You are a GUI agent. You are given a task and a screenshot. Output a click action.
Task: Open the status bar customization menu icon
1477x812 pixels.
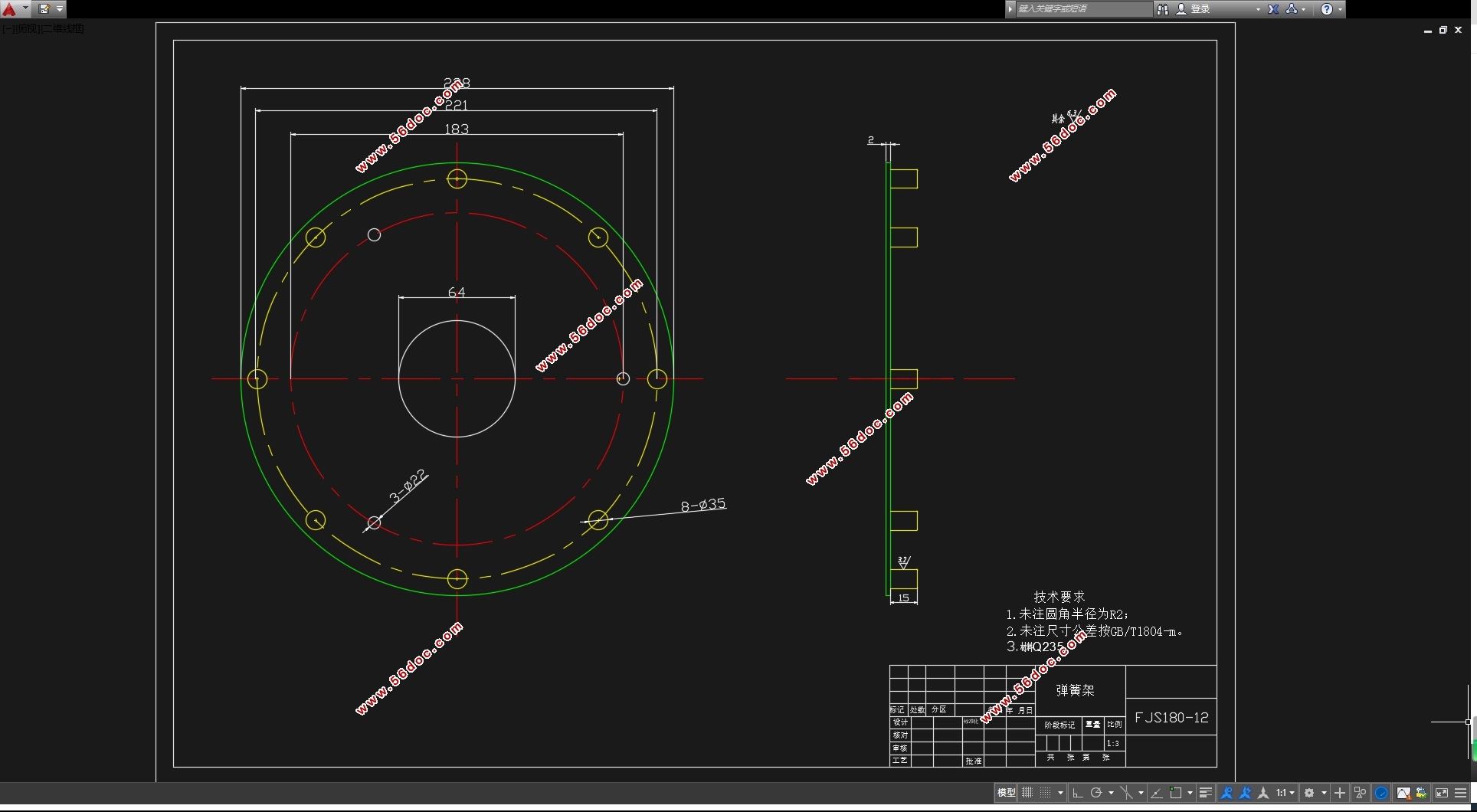pyautogui.click(x=1460, y=793)
